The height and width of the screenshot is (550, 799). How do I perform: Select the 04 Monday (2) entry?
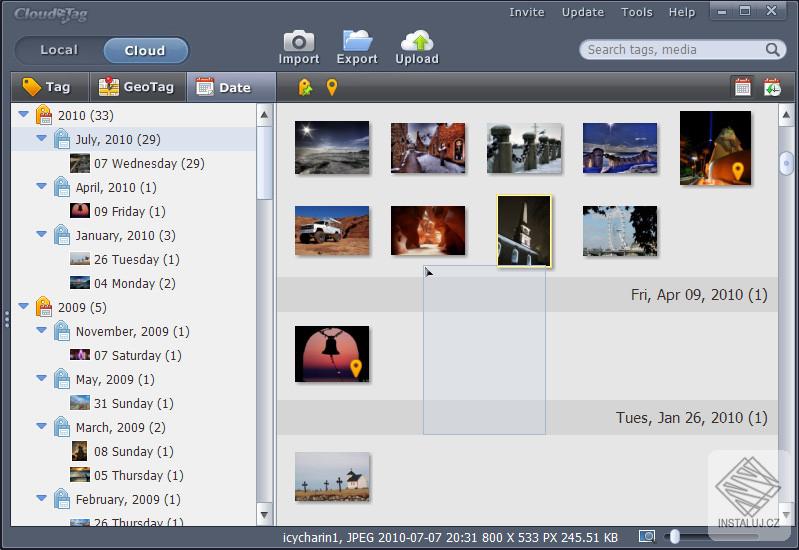(135, 283)
